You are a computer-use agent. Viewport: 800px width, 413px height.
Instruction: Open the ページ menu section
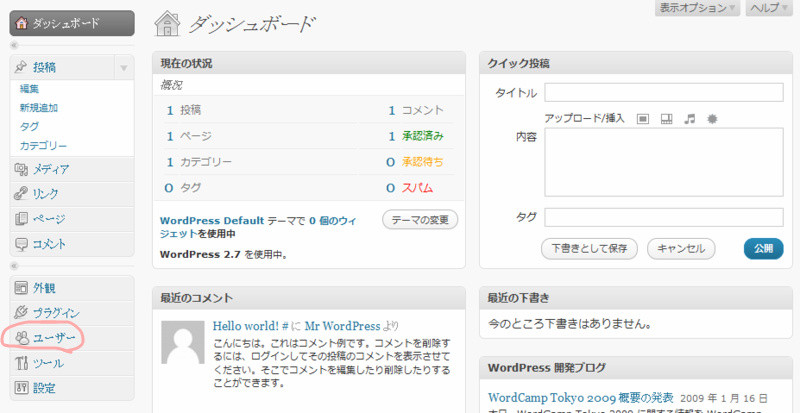(72, 219)
